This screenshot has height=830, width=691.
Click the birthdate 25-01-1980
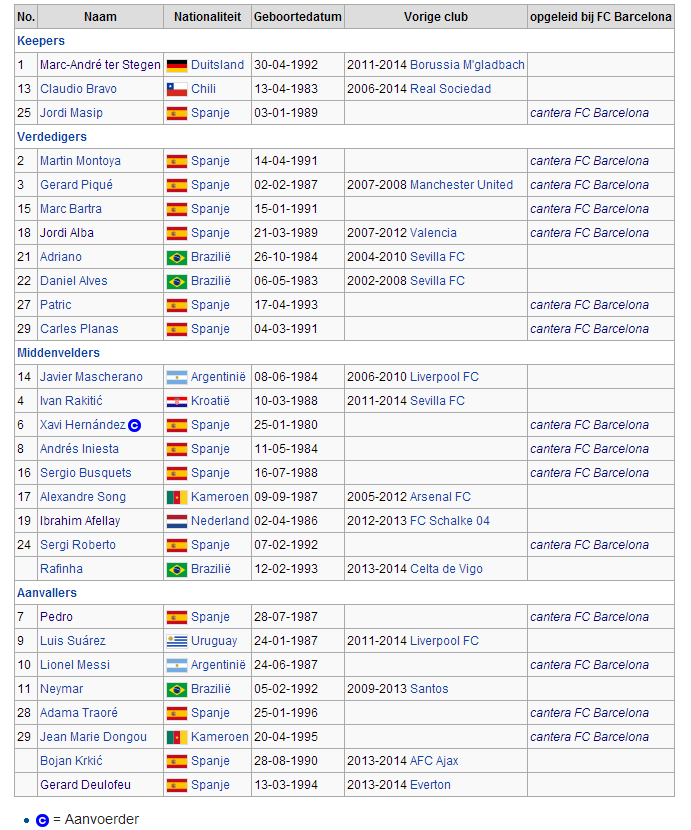[x=286, y=425]
